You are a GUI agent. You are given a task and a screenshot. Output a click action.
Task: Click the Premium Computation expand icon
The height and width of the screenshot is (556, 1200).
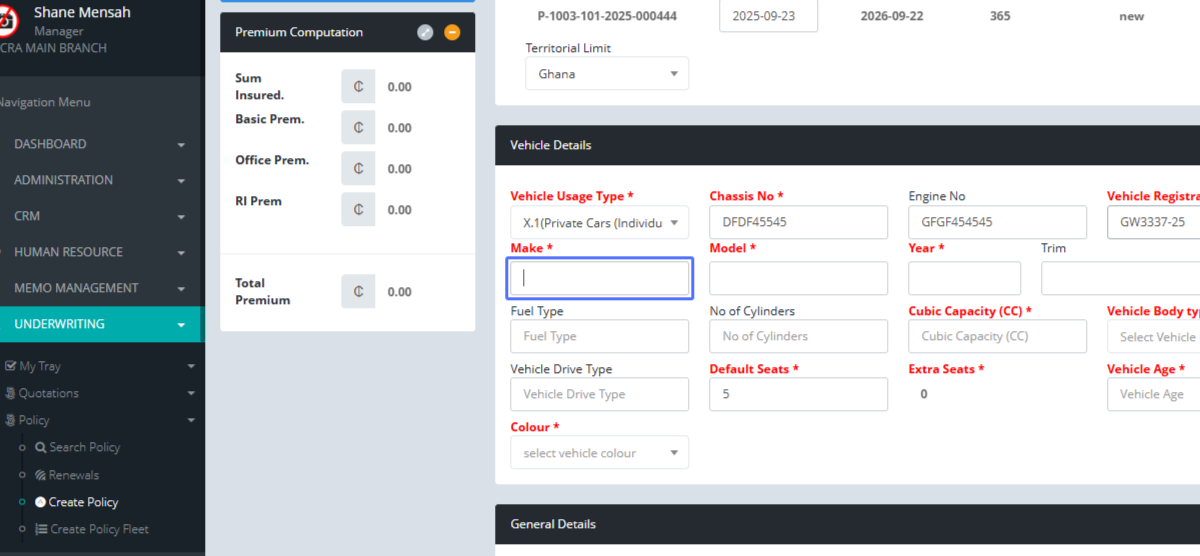click(x=425, y=32)
